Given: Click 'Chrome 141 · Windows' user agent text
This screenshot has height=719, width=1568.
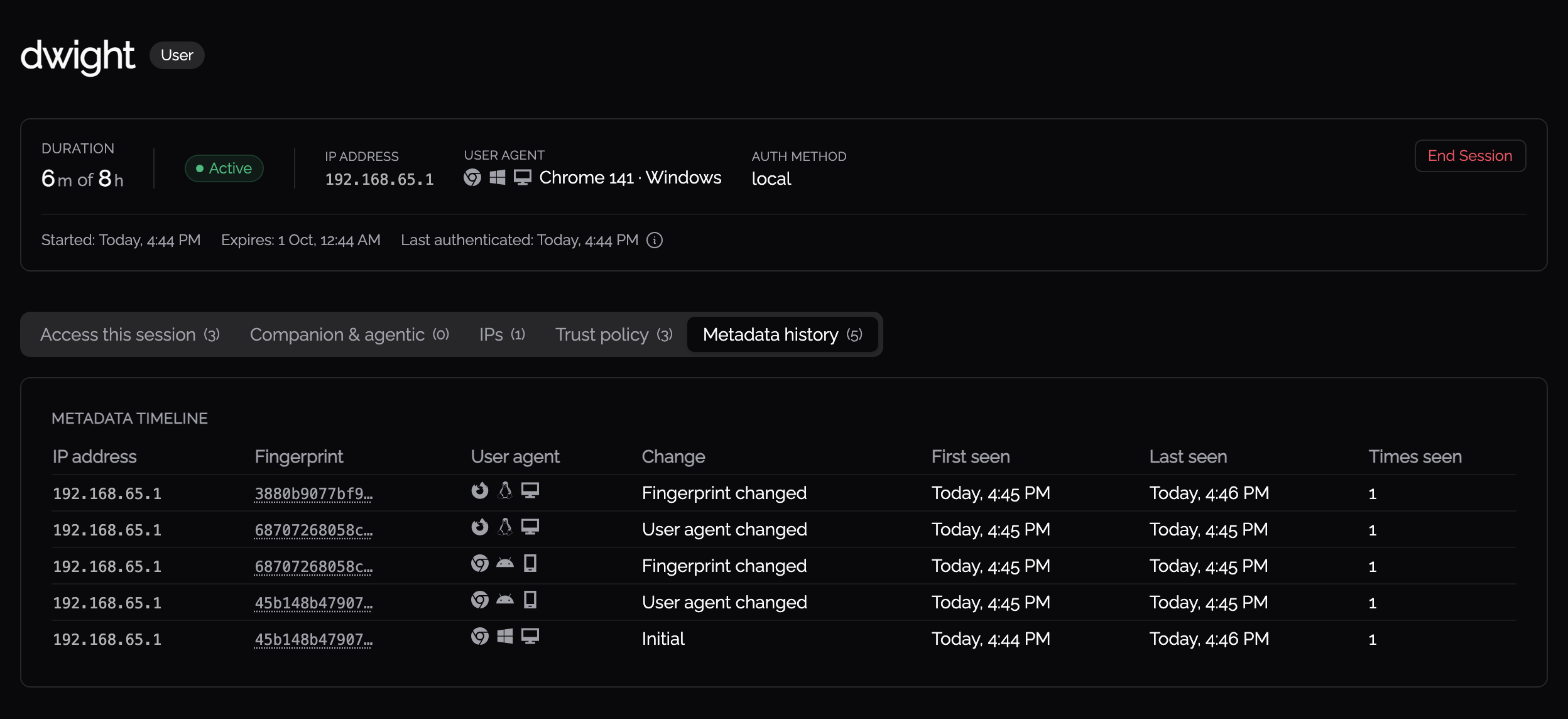Looking at the screenshot, I should (x=630, y=178).
